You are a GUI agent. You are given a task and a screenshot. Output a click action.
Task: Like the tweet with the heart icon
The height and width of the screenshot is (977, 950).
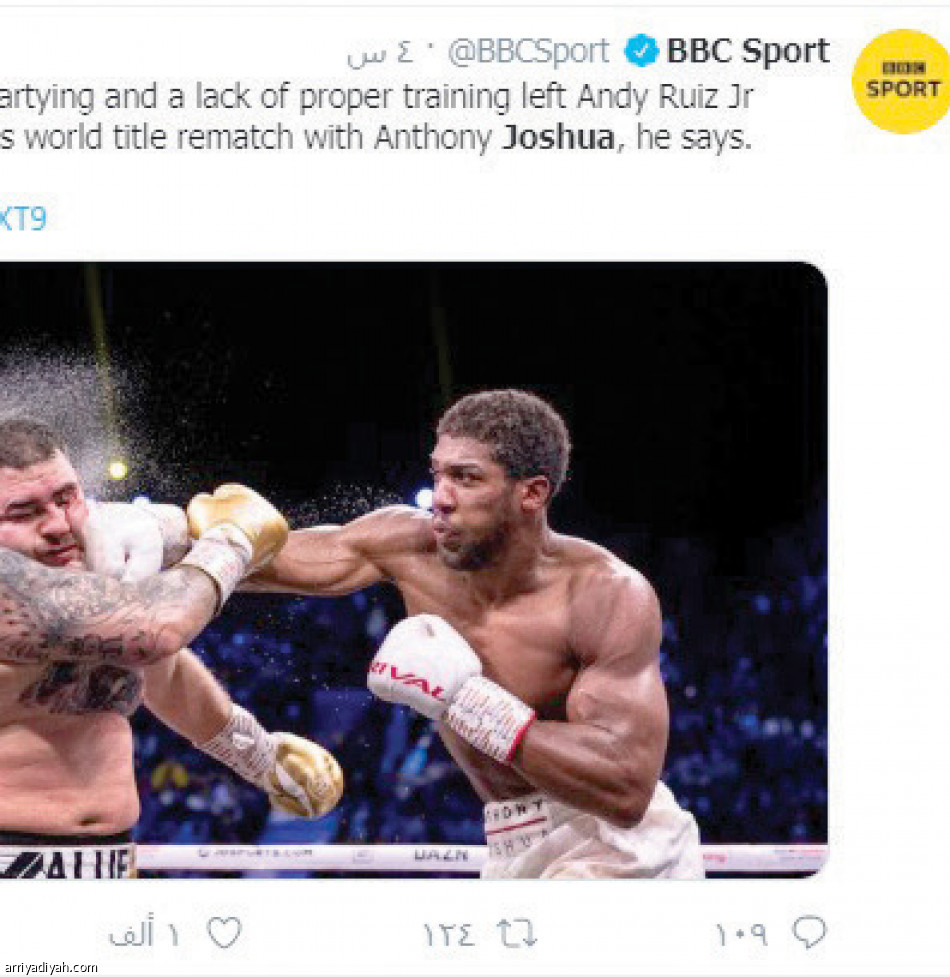(224, 933)
